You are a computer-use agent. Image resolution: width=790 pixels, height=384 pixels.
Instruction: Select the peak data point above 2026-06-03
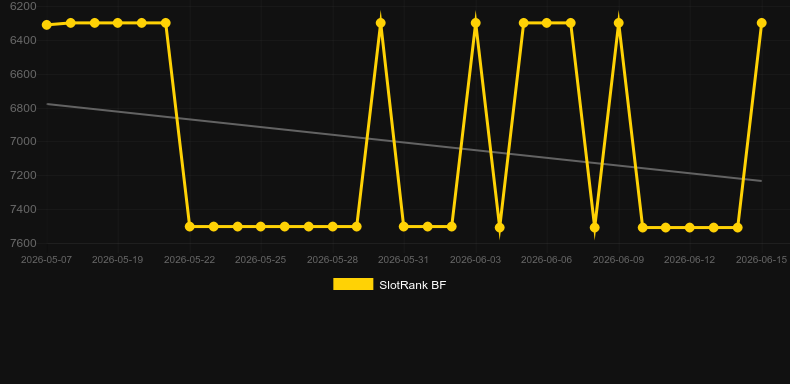pos(476,23)
